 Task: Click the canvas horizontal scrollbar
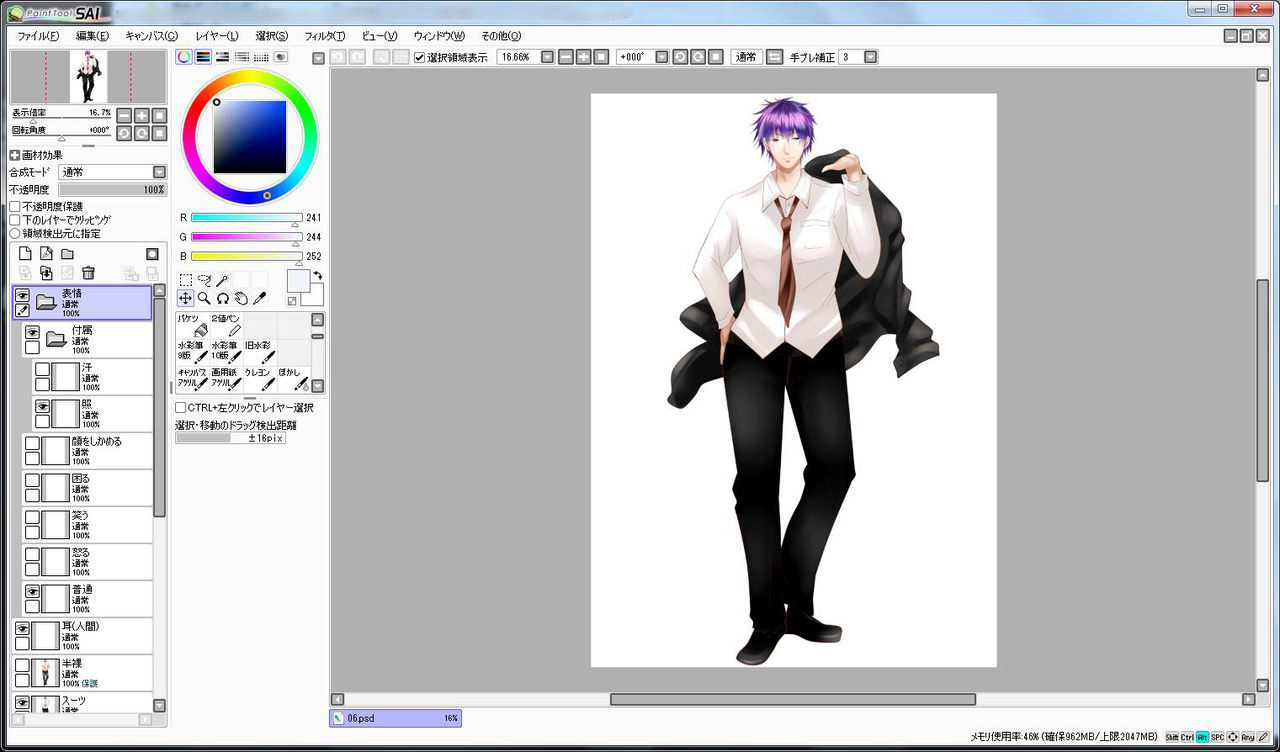pos(793,699)
